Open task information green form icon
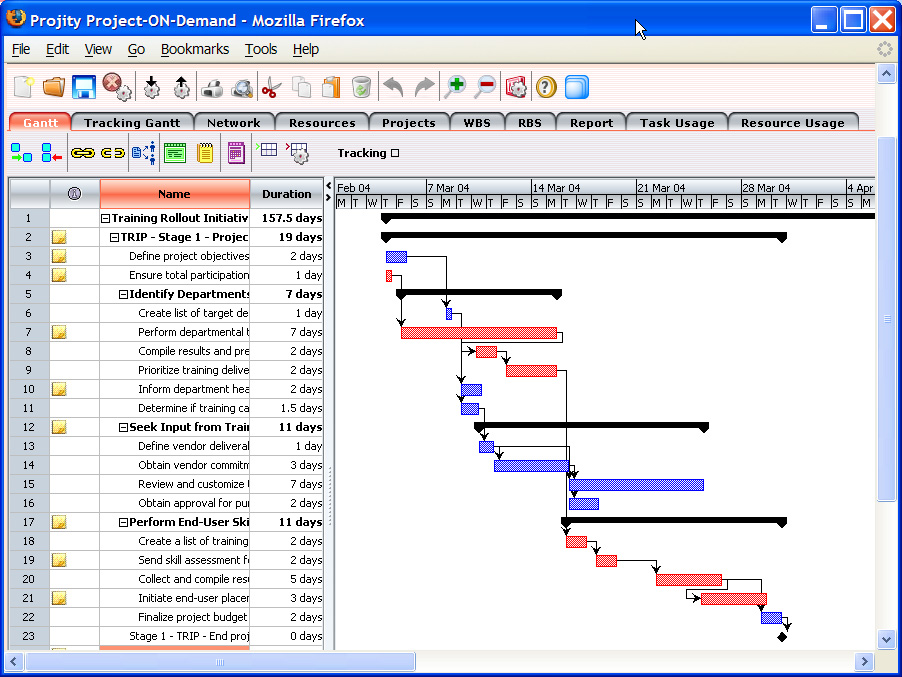The image size is (902, 677). [175, 153]
